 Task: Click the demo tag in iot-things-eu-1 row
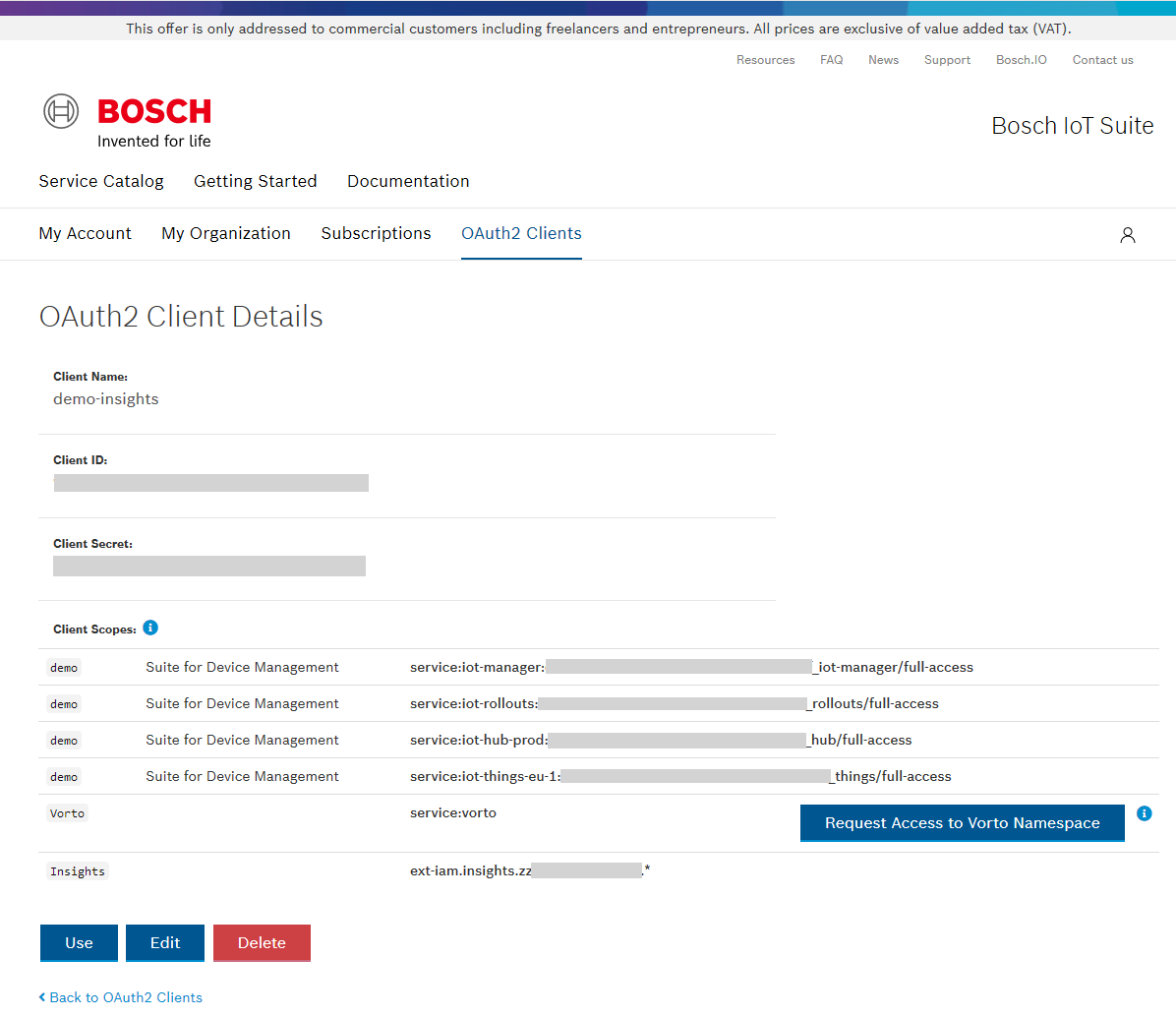64,776
